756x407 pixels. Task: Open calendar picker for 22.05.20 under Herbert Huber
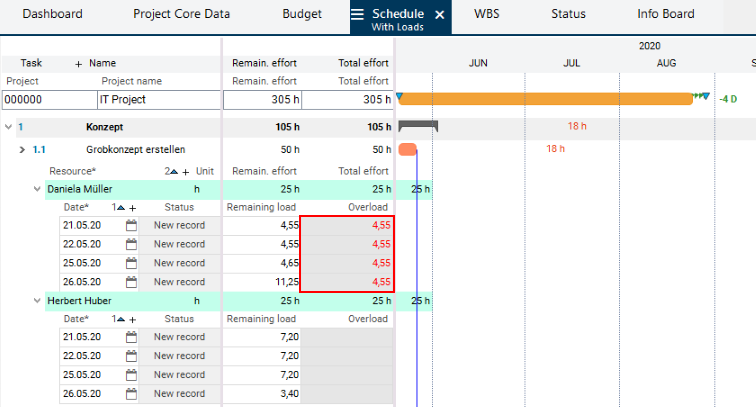click(x=131, y=356)
